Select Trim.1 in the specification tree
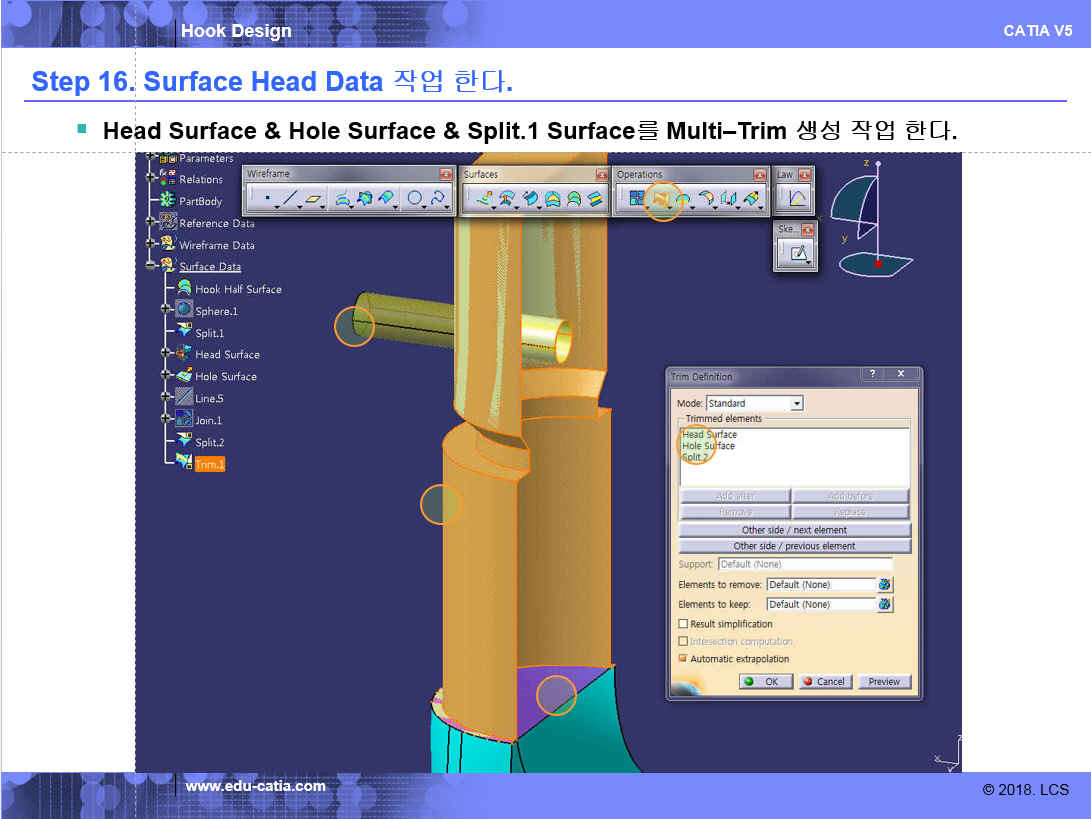 click(209, 464)
